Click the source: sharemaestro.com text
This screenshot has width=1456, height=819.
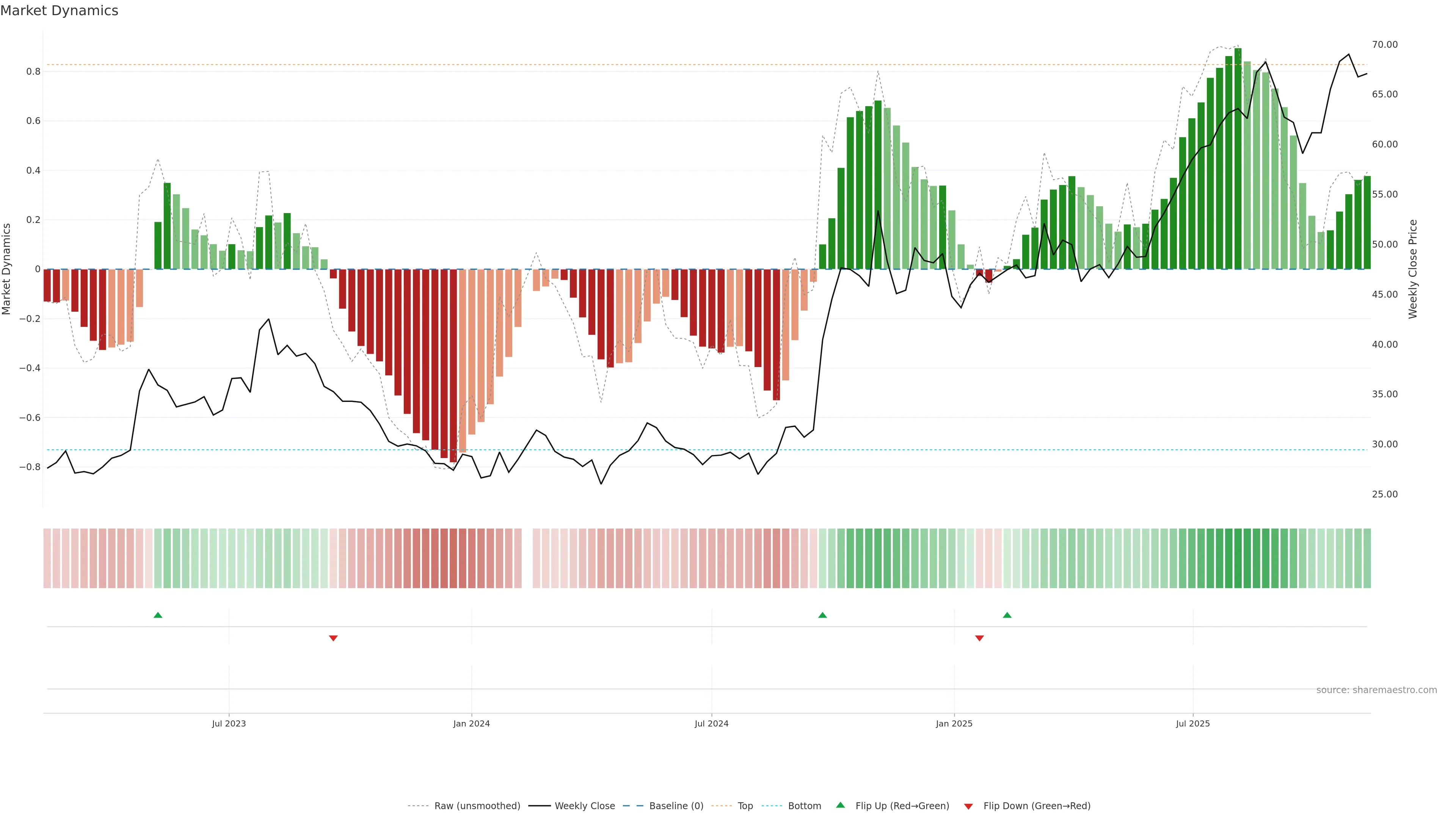click(x=1376, y=690)
